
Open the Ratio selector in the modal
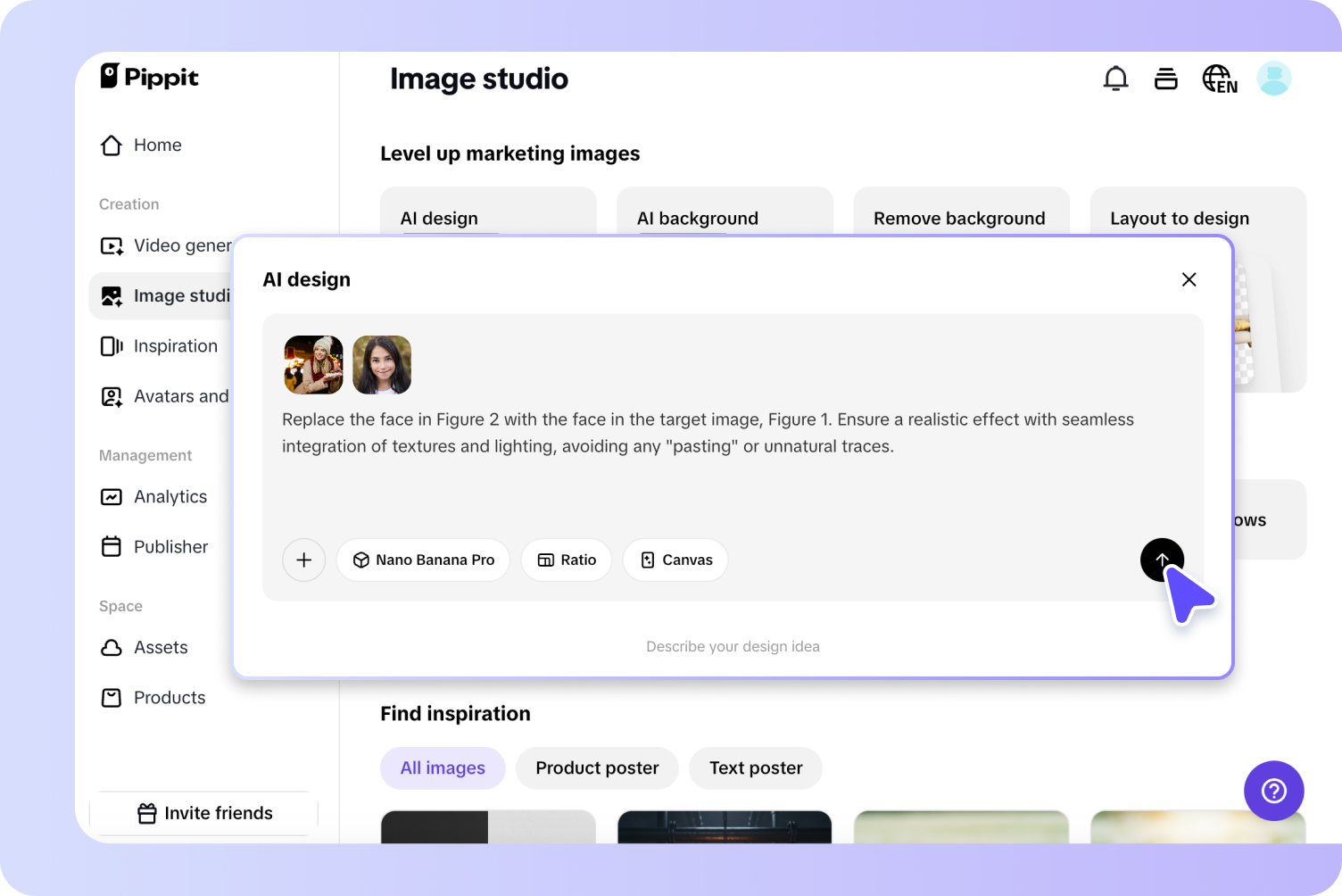point(566,560)
